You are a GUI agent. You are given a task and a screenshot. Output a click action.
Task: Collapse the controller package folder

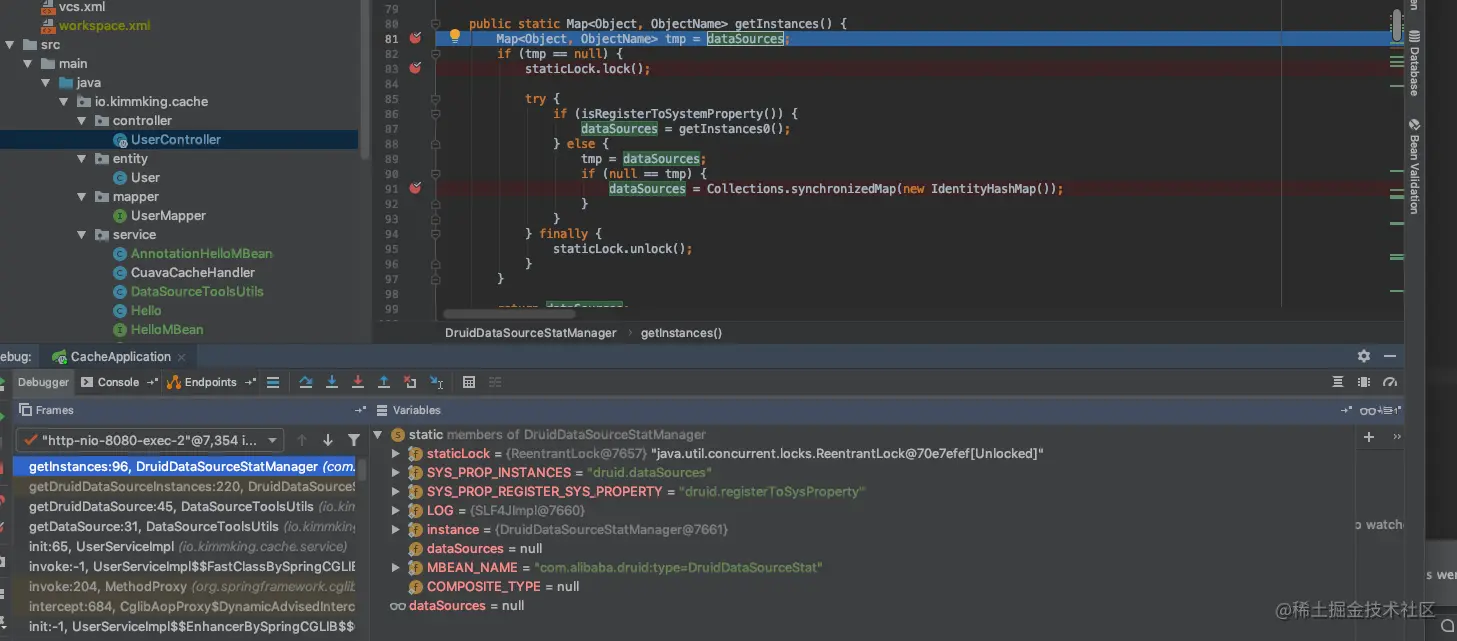click(82, 121)
